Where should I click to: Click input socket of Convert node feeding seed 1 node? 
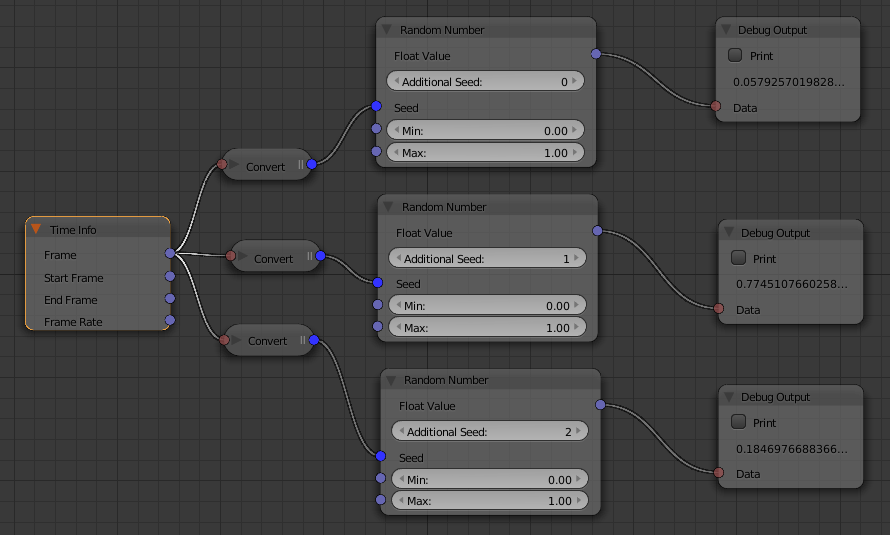tap(230, 256)
